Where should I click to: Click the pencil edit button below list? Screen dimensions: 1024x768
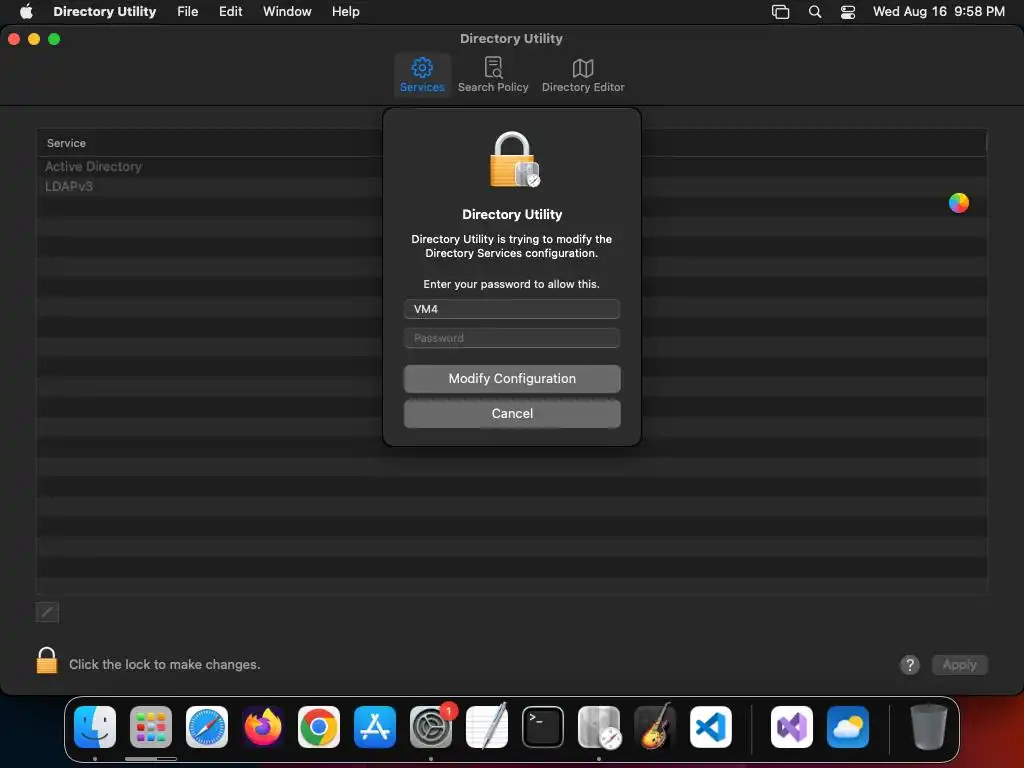(48, 612)
